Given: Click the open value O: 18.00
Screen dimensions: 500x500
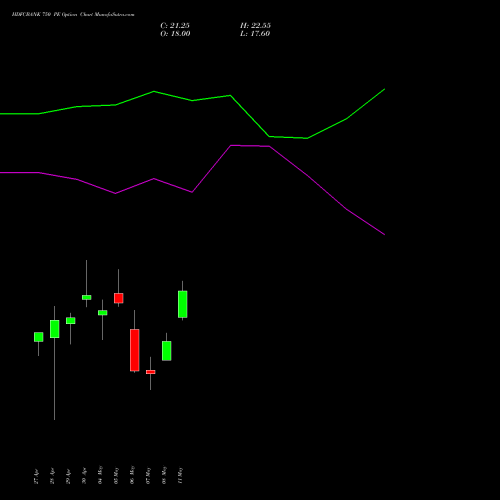Looking at the screenshot, I should coord(175,34).
